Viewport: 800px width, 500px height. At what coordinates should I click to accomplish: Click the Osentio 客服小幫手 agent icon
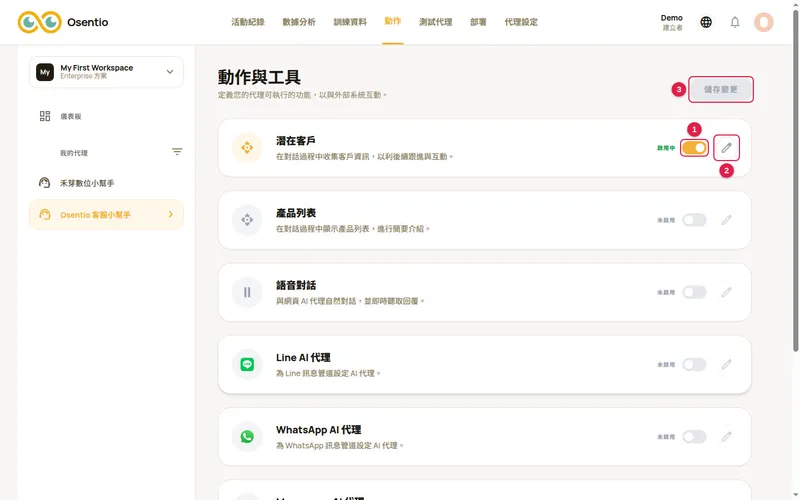tap(45, 214)
